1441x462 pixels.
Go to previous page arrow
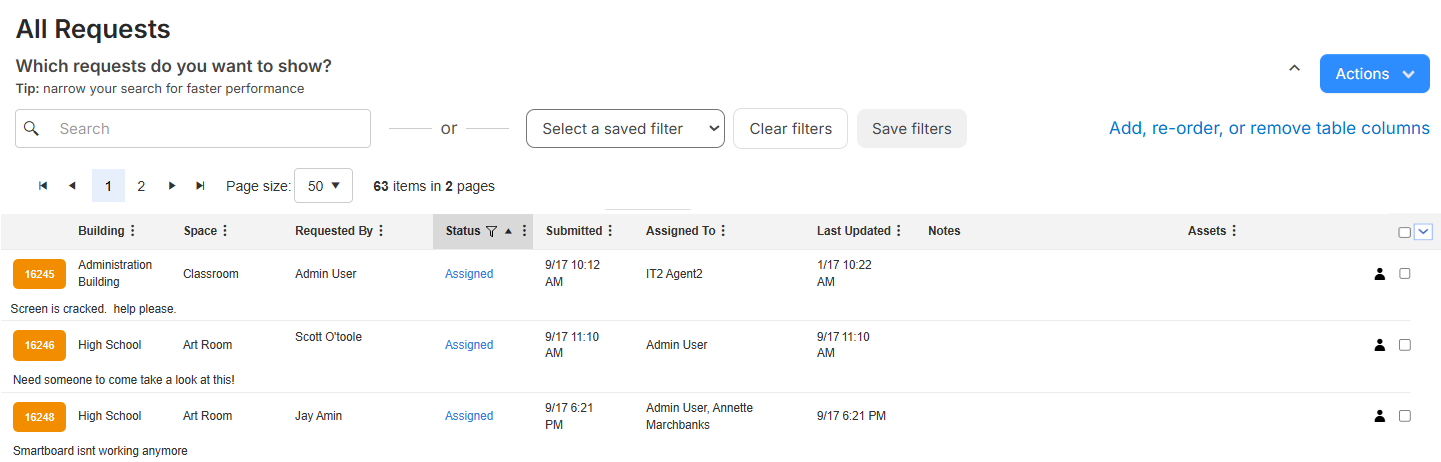(72, 186)
